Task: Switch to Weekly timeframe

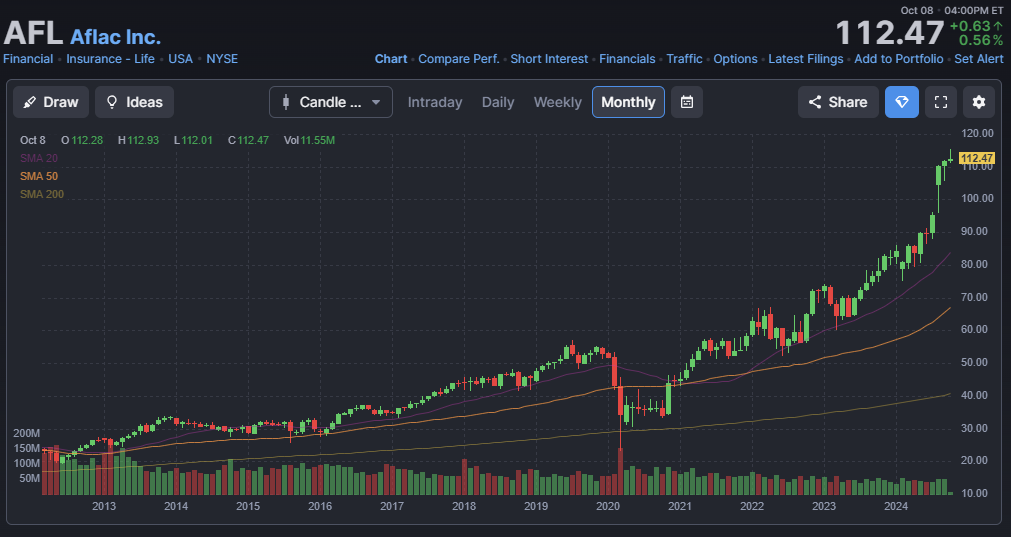Action: point(558,102)
